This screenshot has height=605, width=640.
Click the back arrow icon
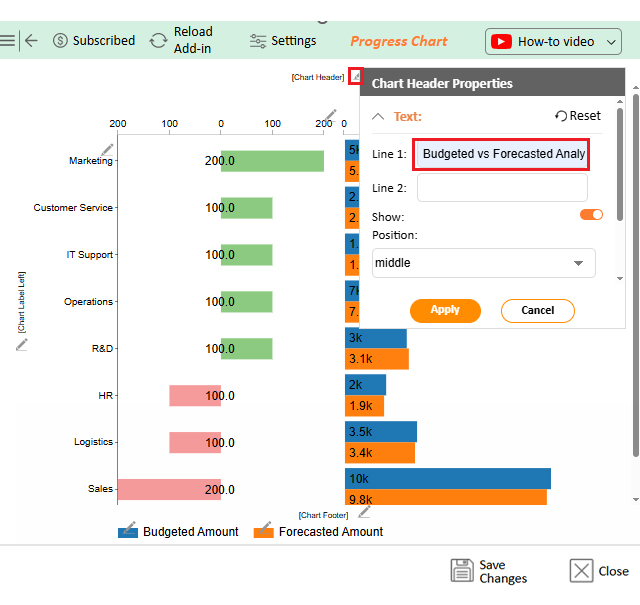(31, 41)
